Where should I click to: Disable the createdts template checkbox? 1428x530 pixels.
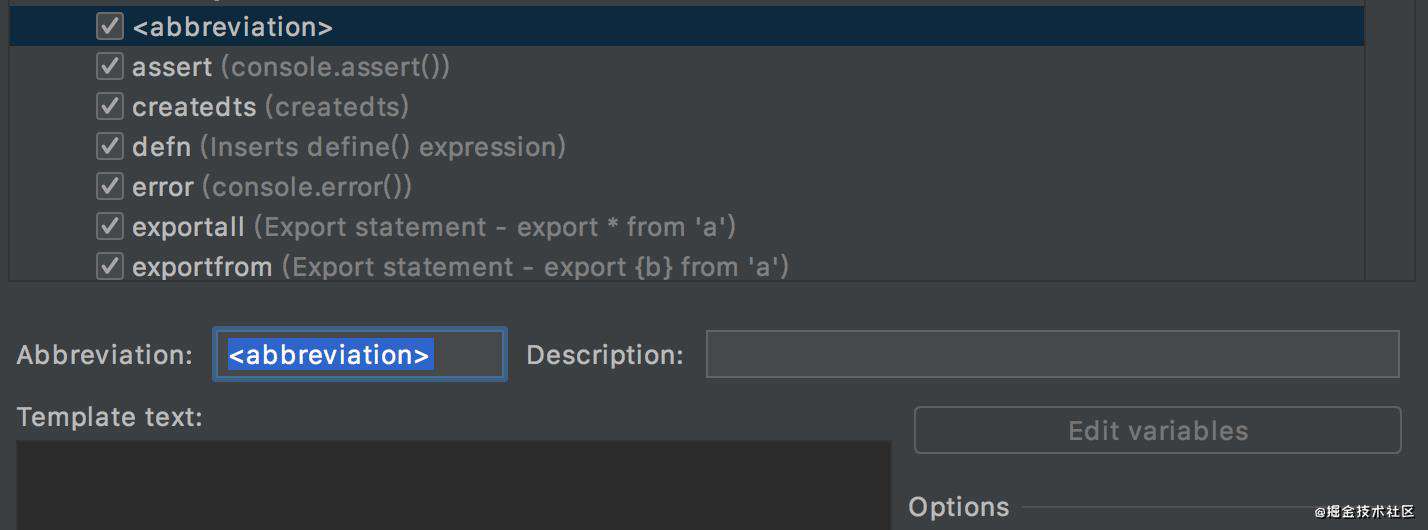(x=109, y=107)
